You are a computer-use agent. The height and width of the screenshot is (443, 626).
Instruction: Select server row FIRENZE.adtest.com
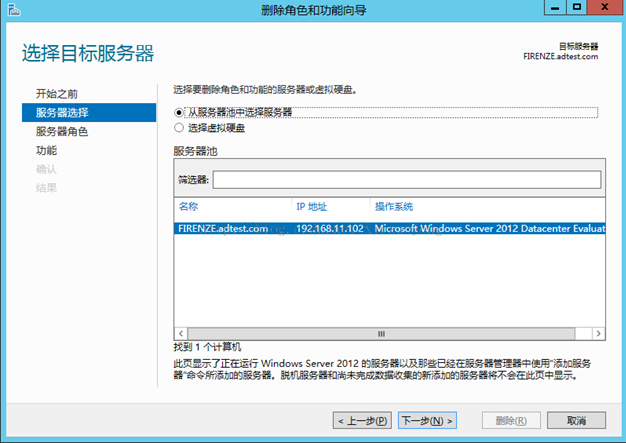390,229
